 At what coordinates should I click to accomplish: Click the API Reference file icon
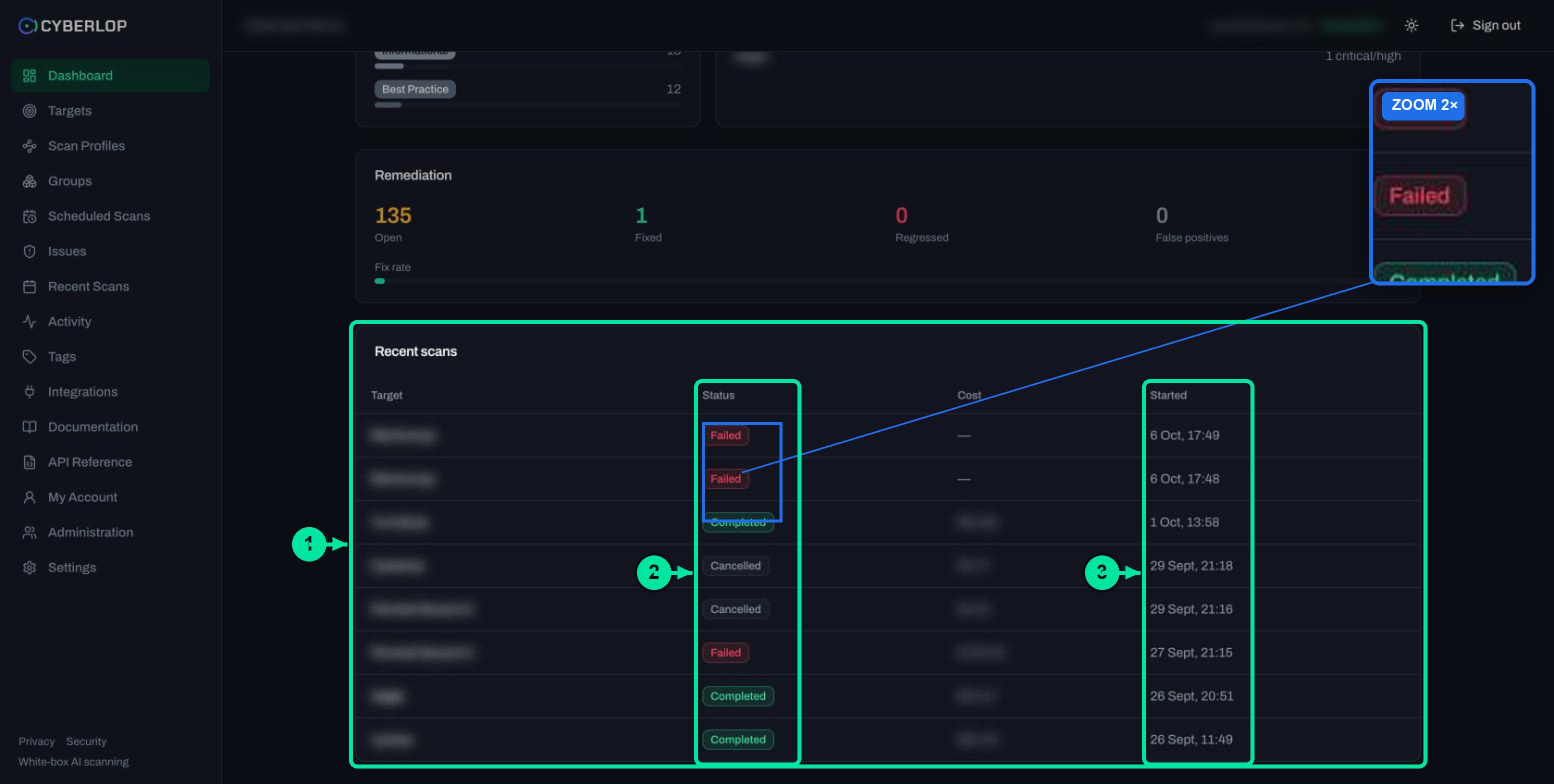[x=29, y=462]
